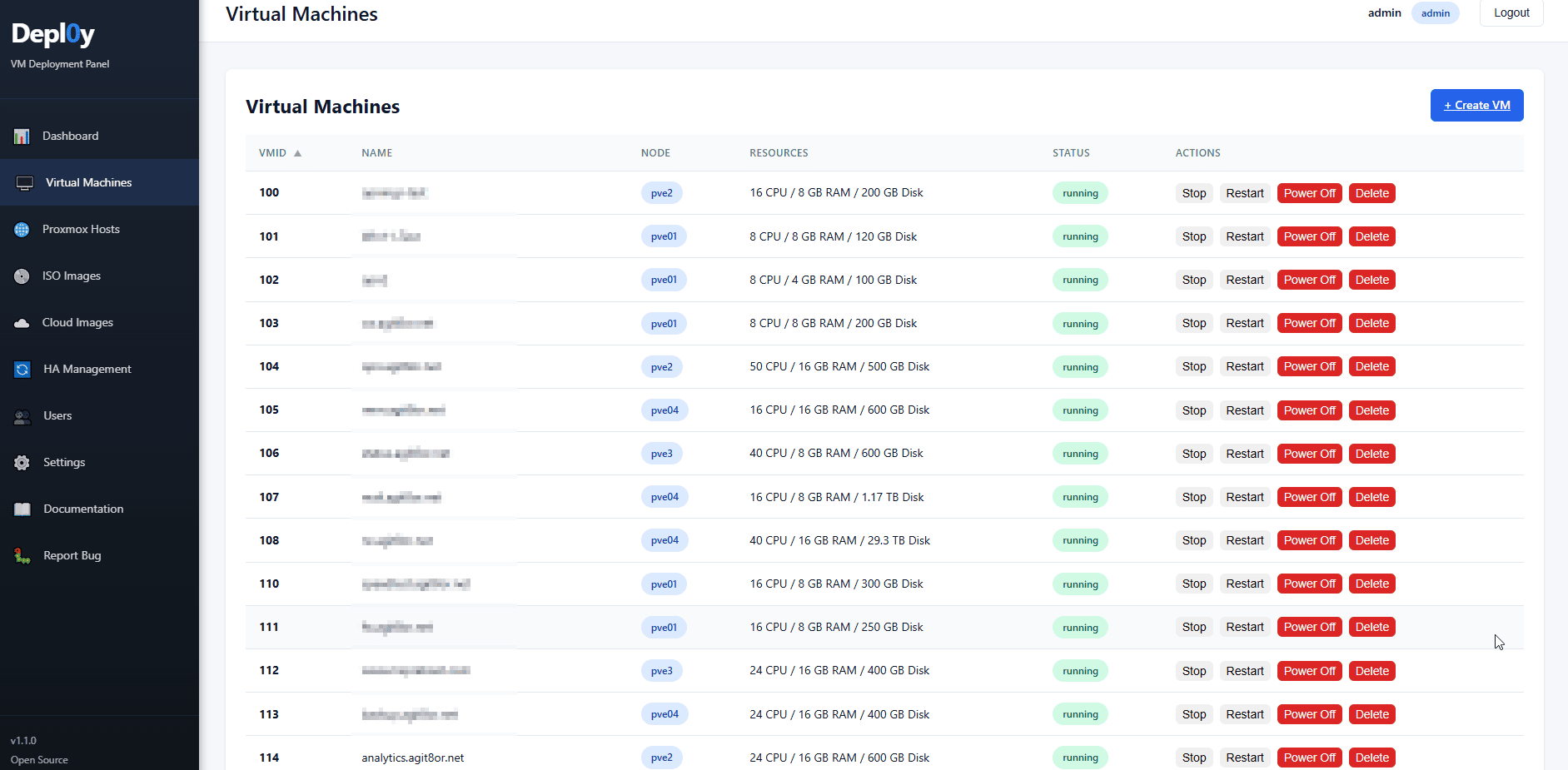Viewport: 1568px width, 770px height.
Task: Delete VM 103
Action: click(1371, 323)
